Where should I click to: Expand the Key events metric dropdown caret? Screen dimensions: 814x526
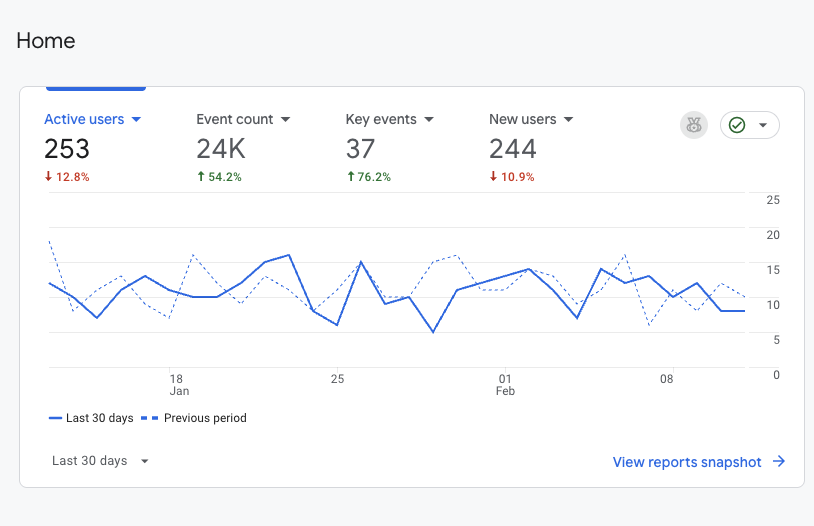click(x=429, y=120)
